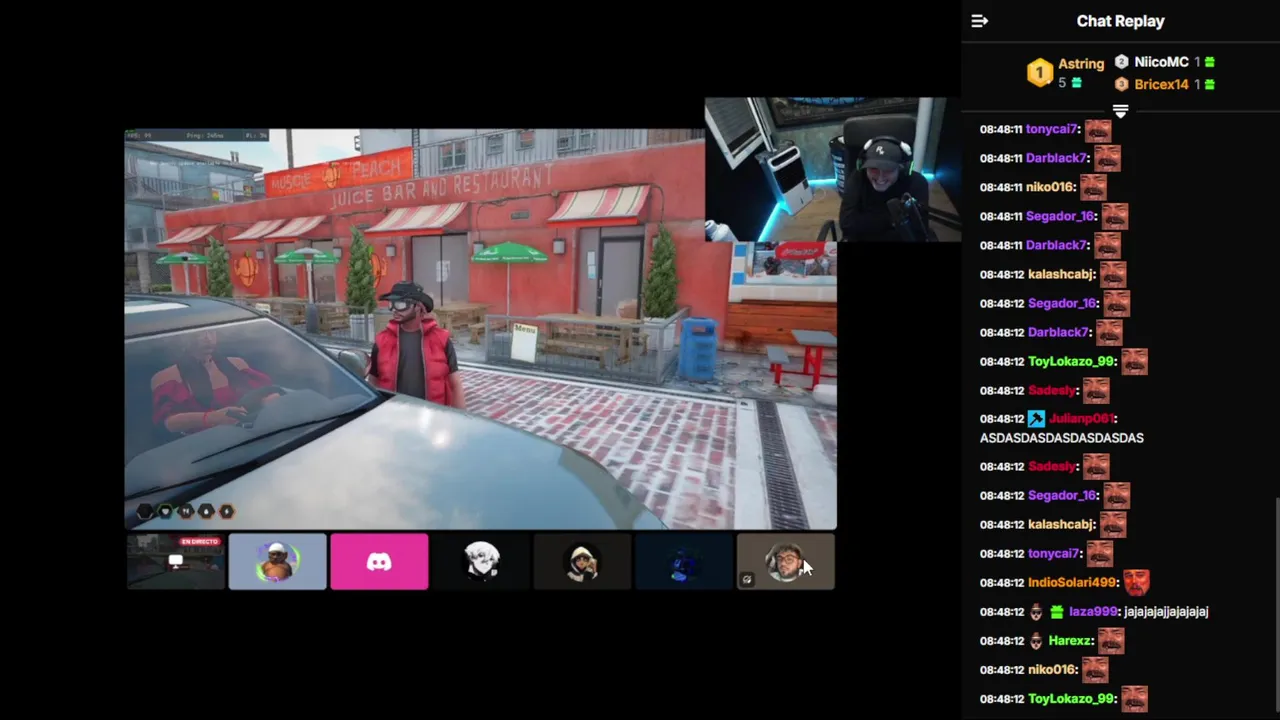Collapse the Chat Replay panel
The image size is (1280, 720).
(980, 21)
